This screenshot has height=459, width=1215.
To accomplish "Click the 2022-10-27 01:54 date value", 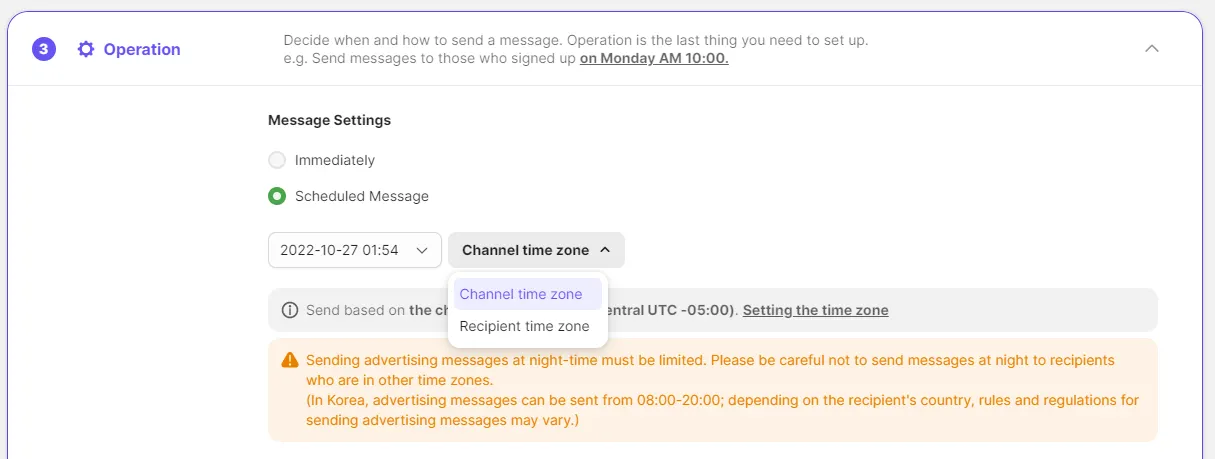I will click(339, 250).
